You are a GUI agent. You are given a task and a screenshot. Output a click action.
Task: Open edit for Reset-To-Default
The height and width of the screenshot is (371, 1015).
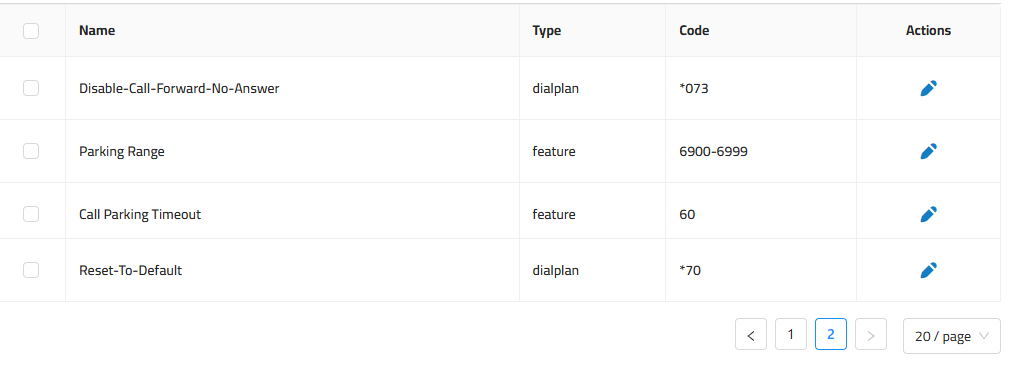[928, 270]
